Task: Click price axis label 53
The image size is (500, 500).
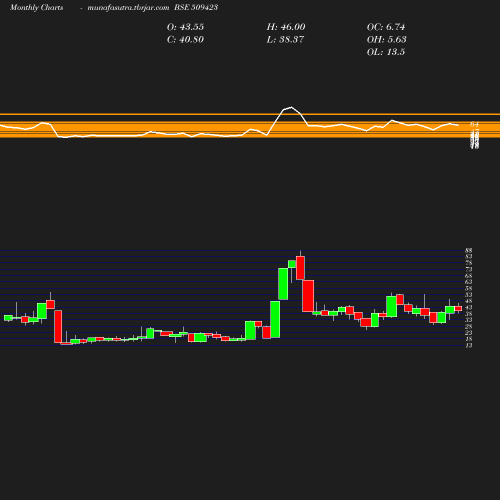Action: (x=469, y=295)
